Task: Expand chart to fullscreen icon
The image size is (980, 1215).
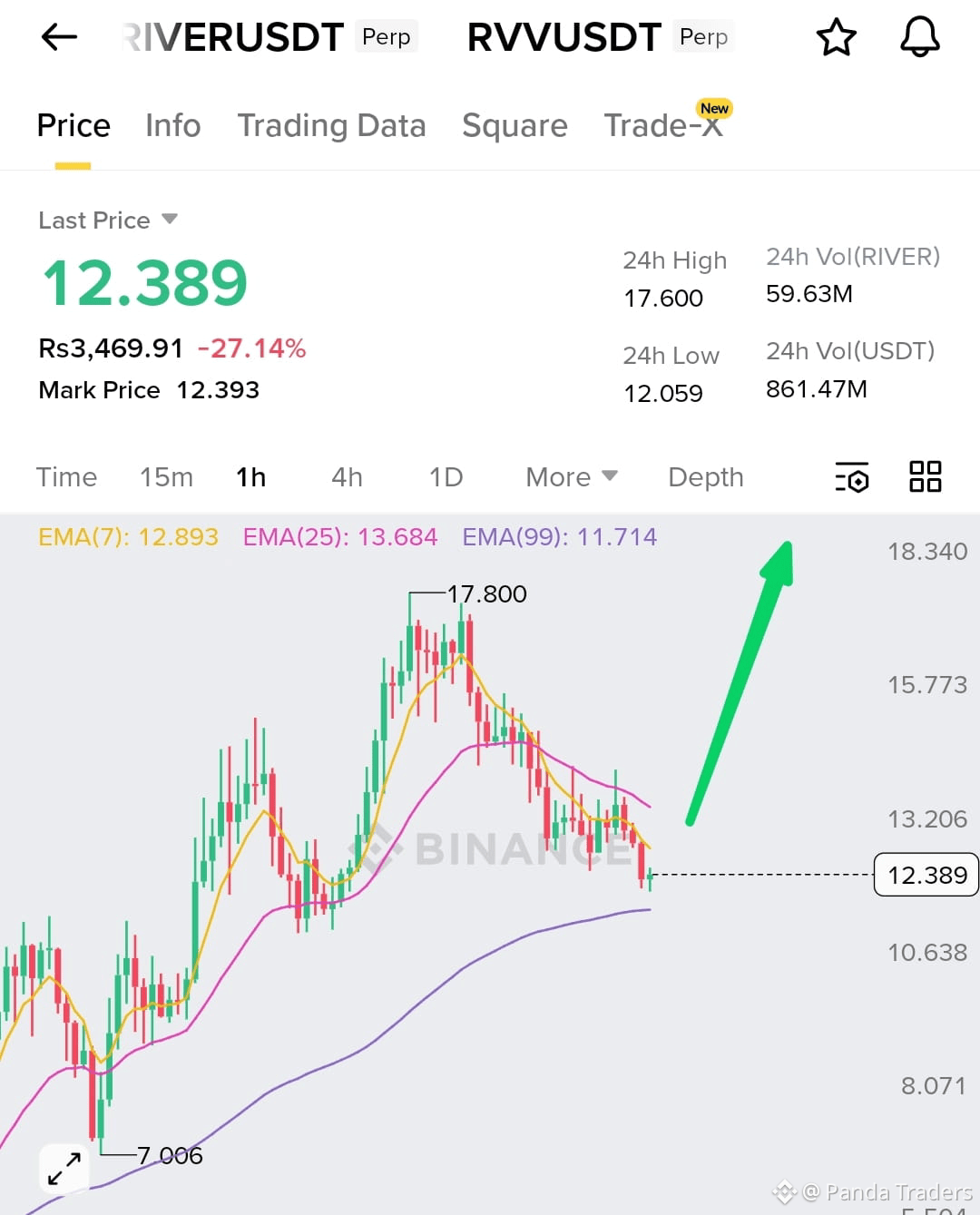Action: (64, 1169)
